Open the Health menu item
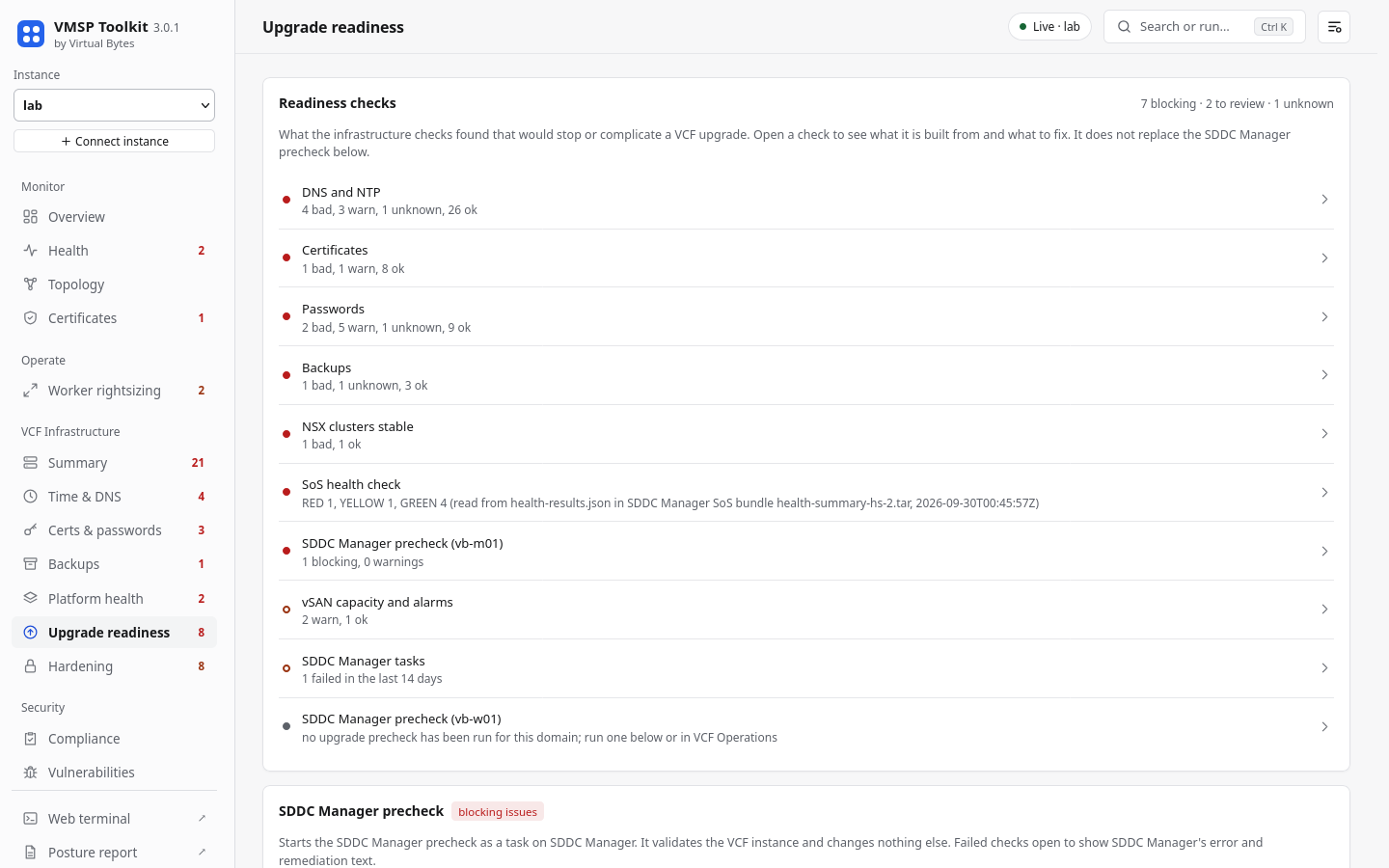The width and height of the screenshot is (1389, 868). pos(114,251)
